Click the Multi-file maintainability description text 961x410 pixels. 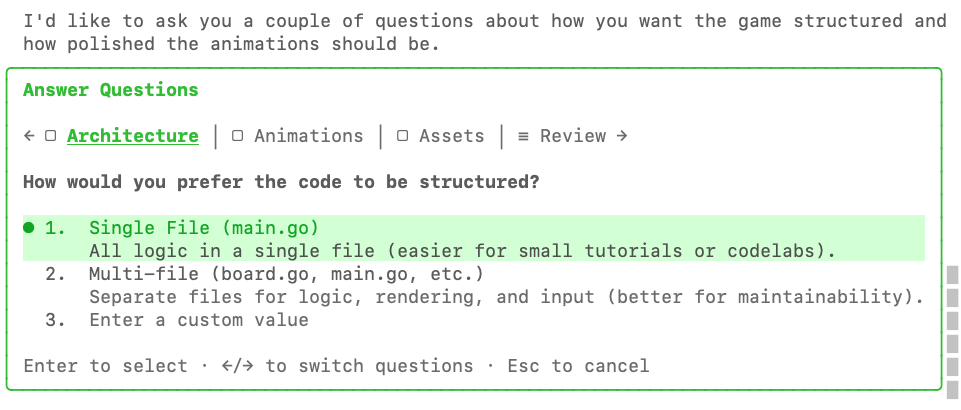tap(504, 297)
